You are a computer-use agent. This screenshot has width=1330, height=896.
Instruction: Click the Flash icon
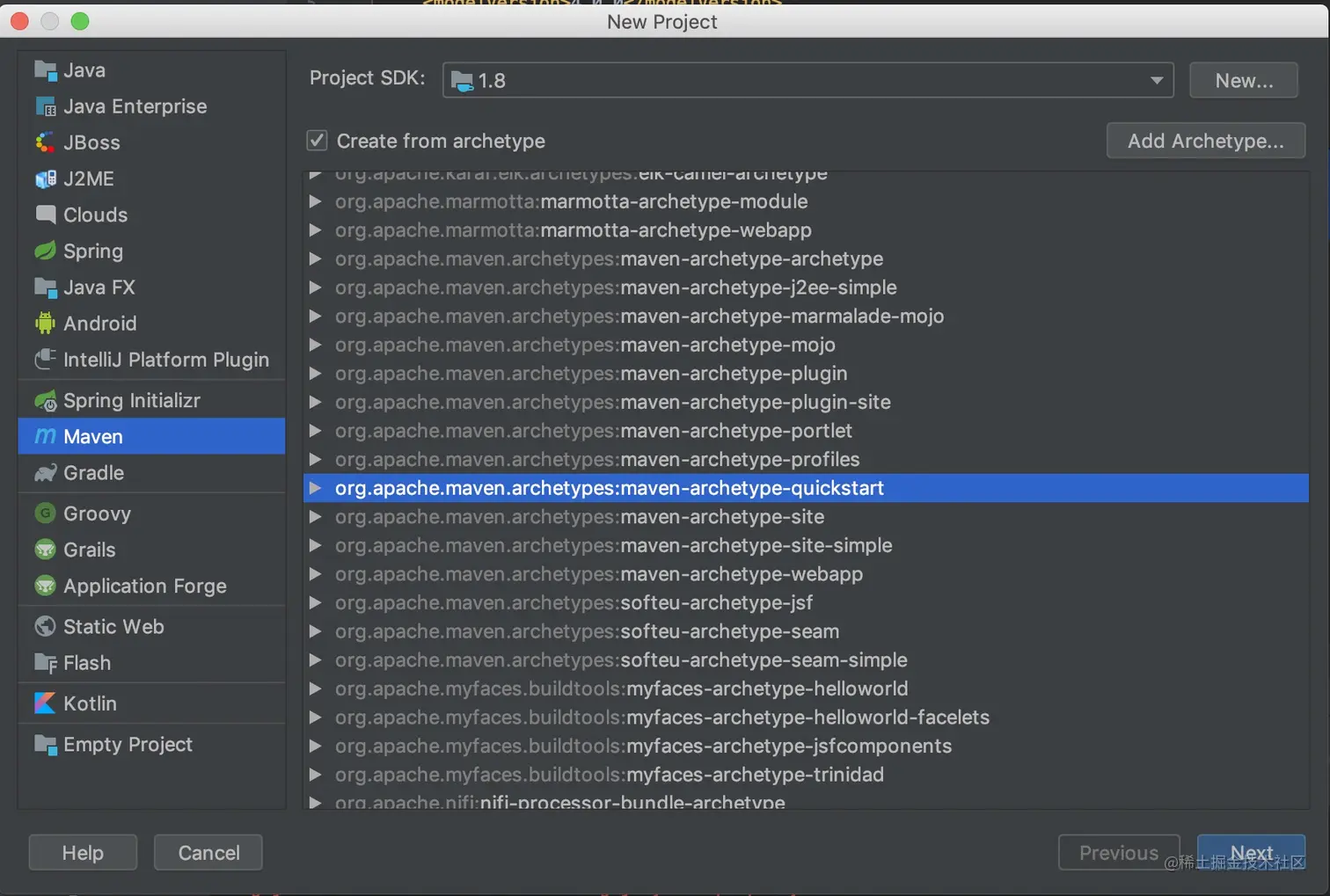point(45,663)
